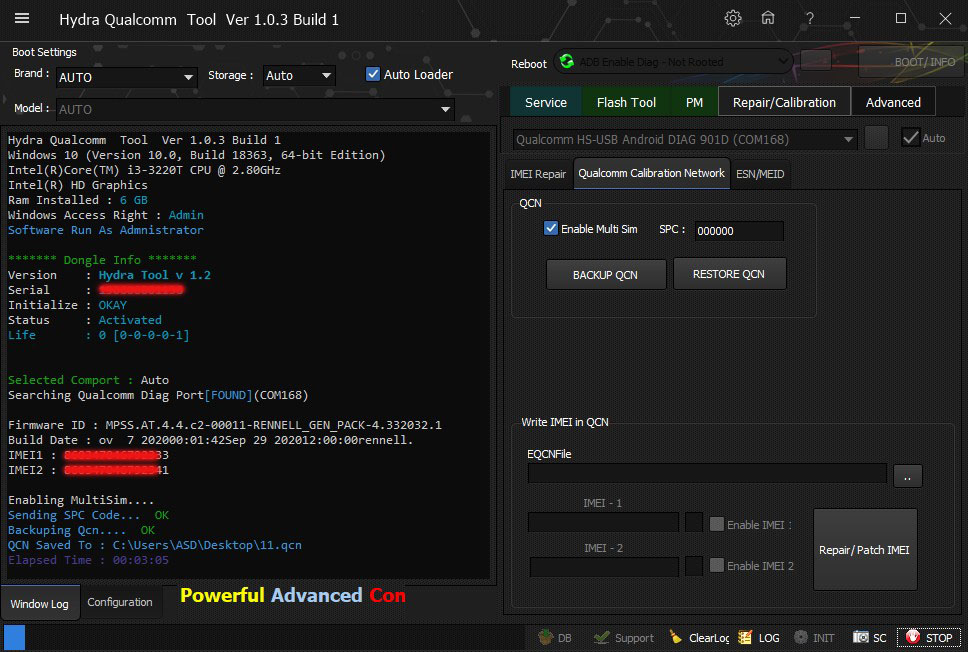Image resolution: width=968 pixels, height=652 pixels.
Task: Switch to the PM tab
Action: [694, 102]
